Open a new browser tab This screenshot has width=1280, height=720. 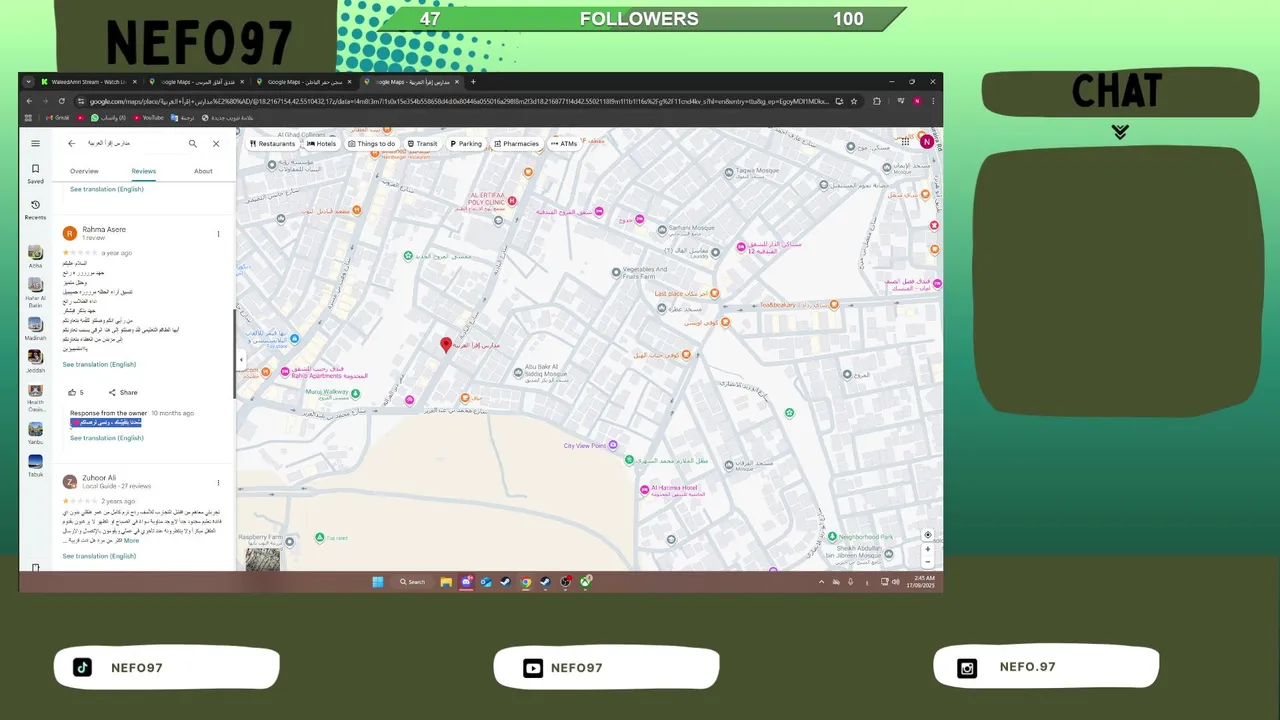(x=473, y=82)
